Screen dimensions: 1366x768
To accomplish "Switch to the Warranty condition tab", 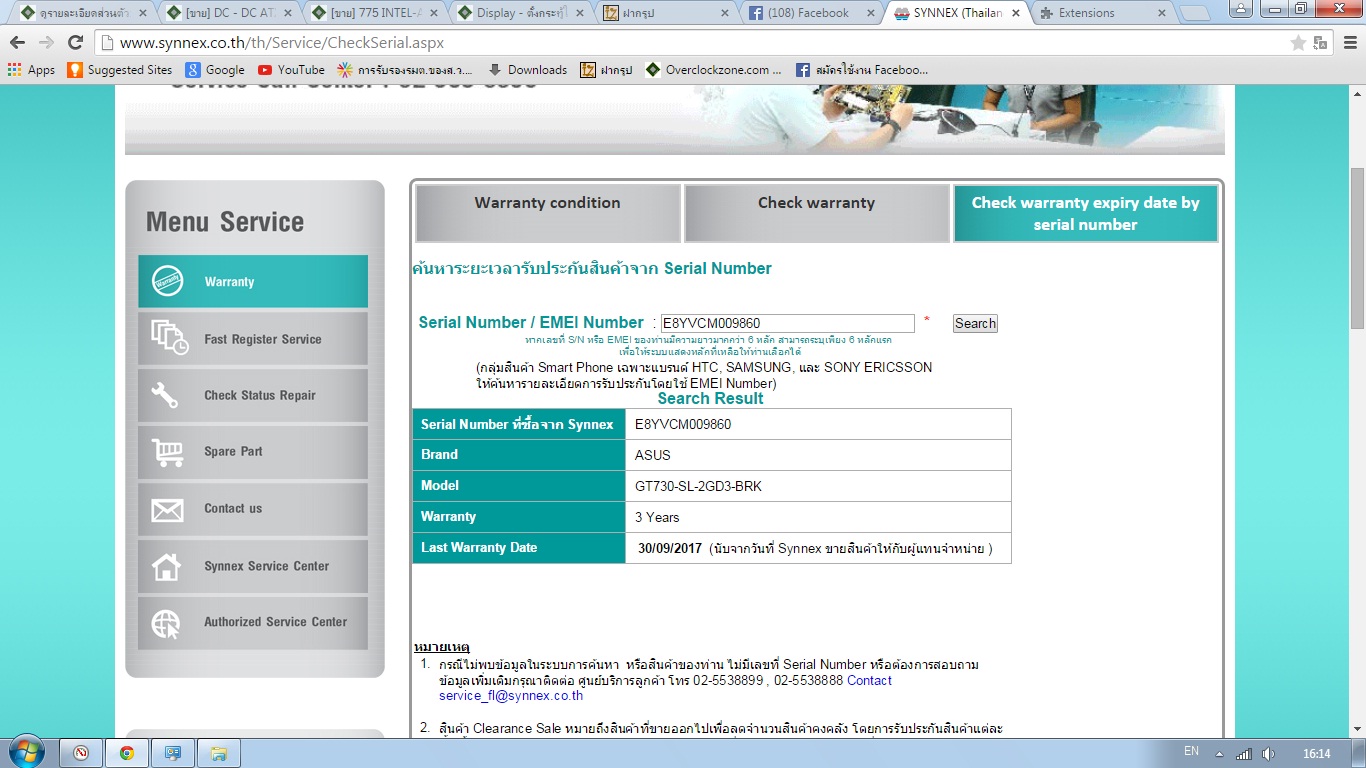I will pyautogui.click(x=548, y=212).
